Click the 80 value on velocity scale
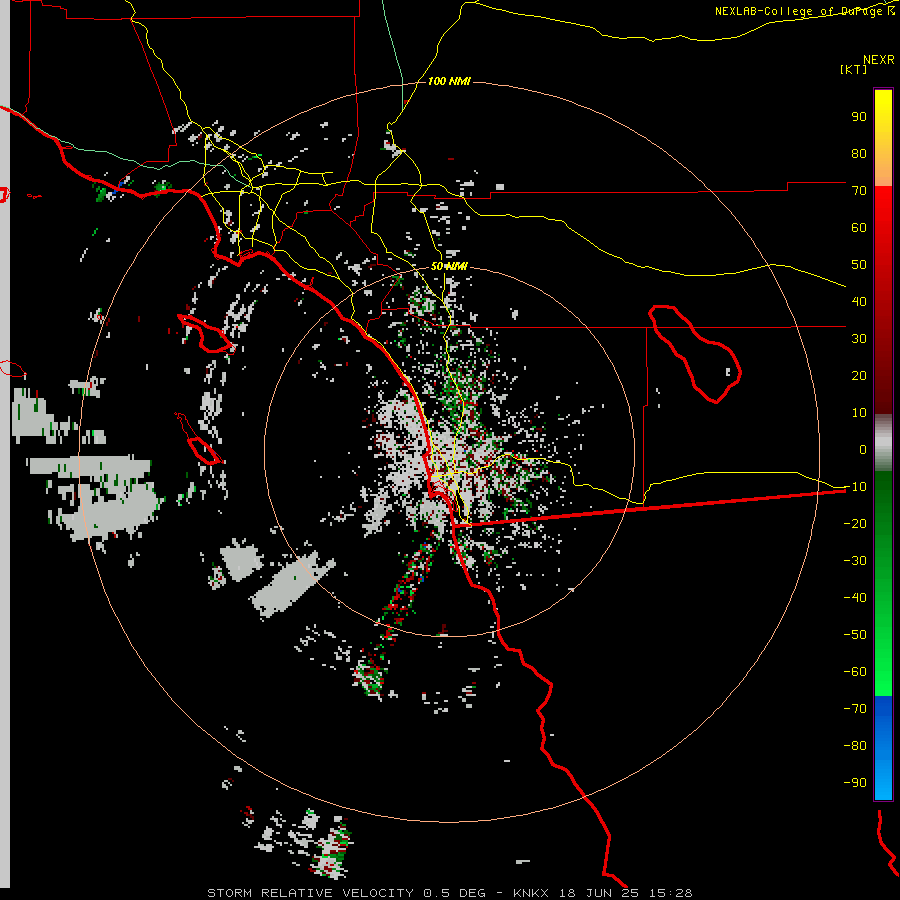The width and height of the screenshot is (900, 900). pyautogui.click(x=859, y=154)
